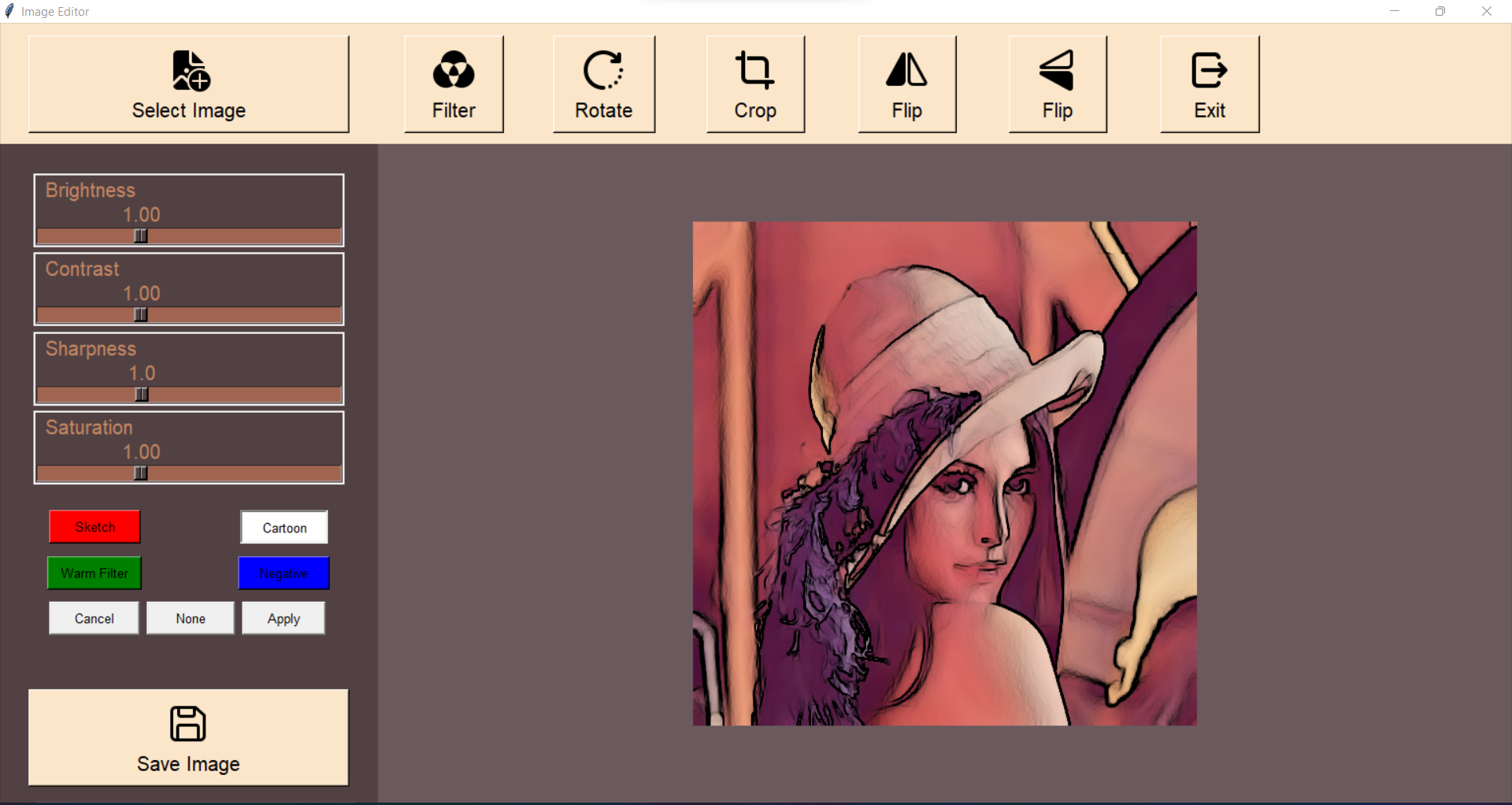Screen dimensions: 1512x805
Task: Save the edited image
Action: tap(187, 737)
